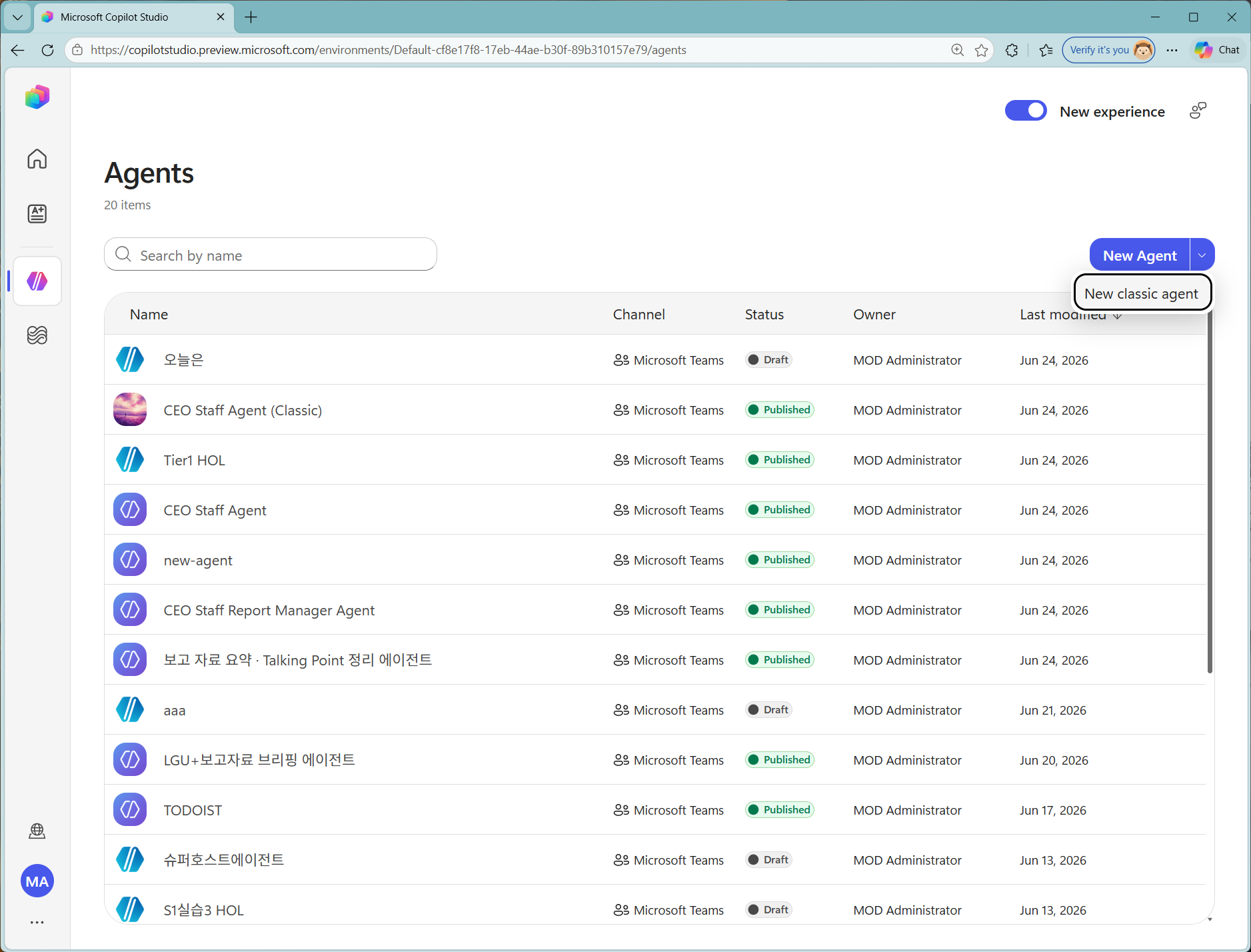Click the Jun 17, 2026 date
1251x952 pixels.
click(x=1053, y=810)
